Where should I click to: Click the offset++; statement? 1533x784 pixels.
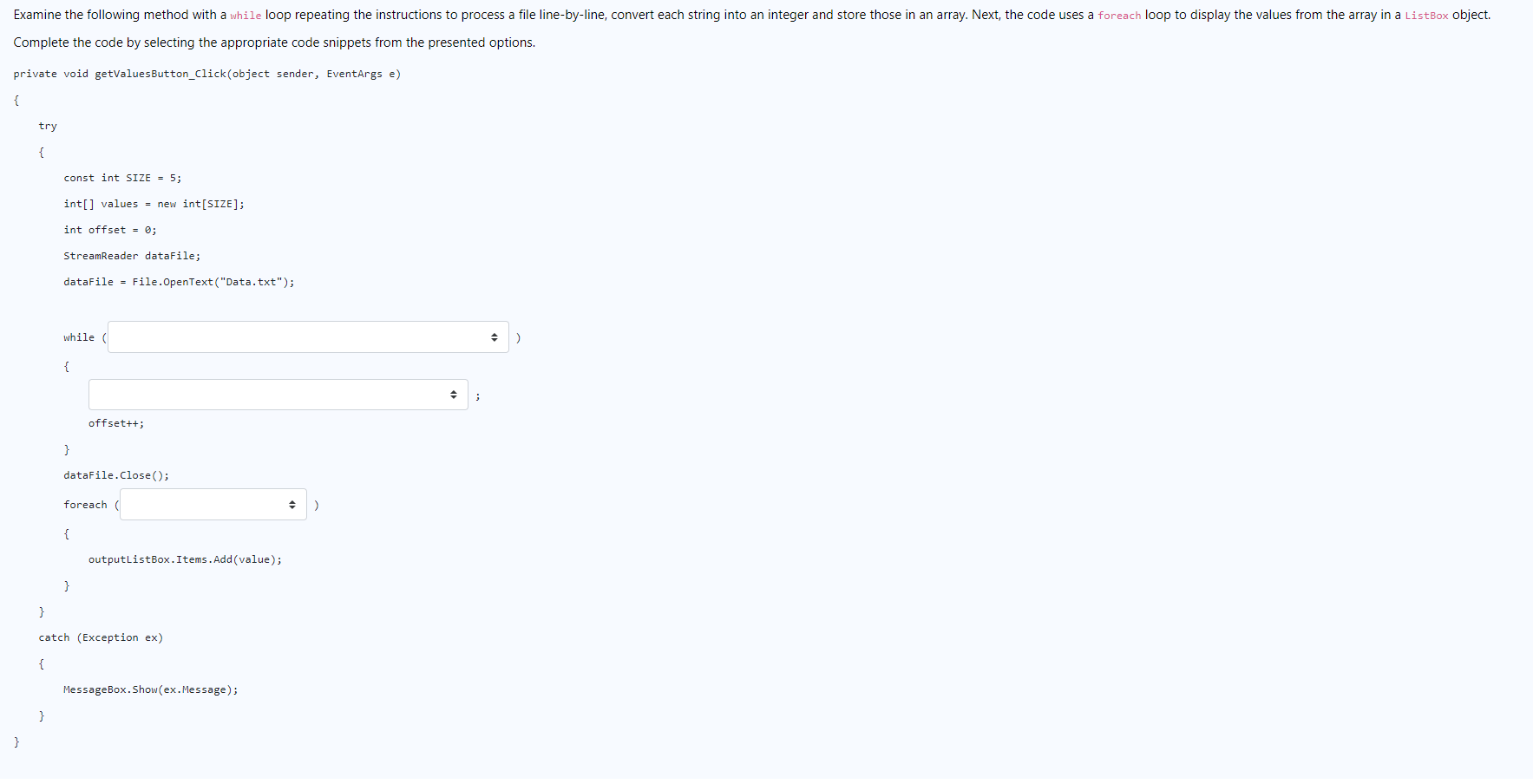(x=115, y=423)
